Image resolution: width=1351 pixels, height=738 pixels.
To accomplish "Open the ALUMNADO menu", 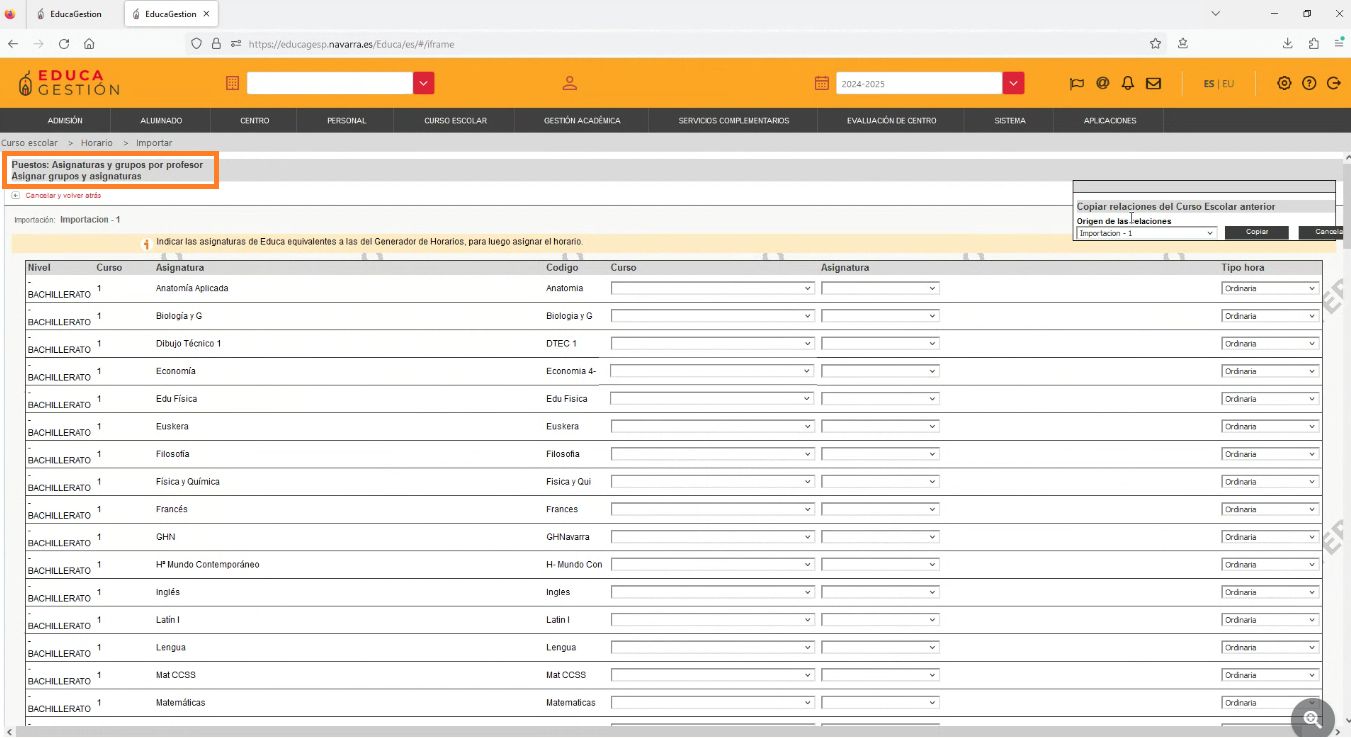I will click(x=161, y=120).
